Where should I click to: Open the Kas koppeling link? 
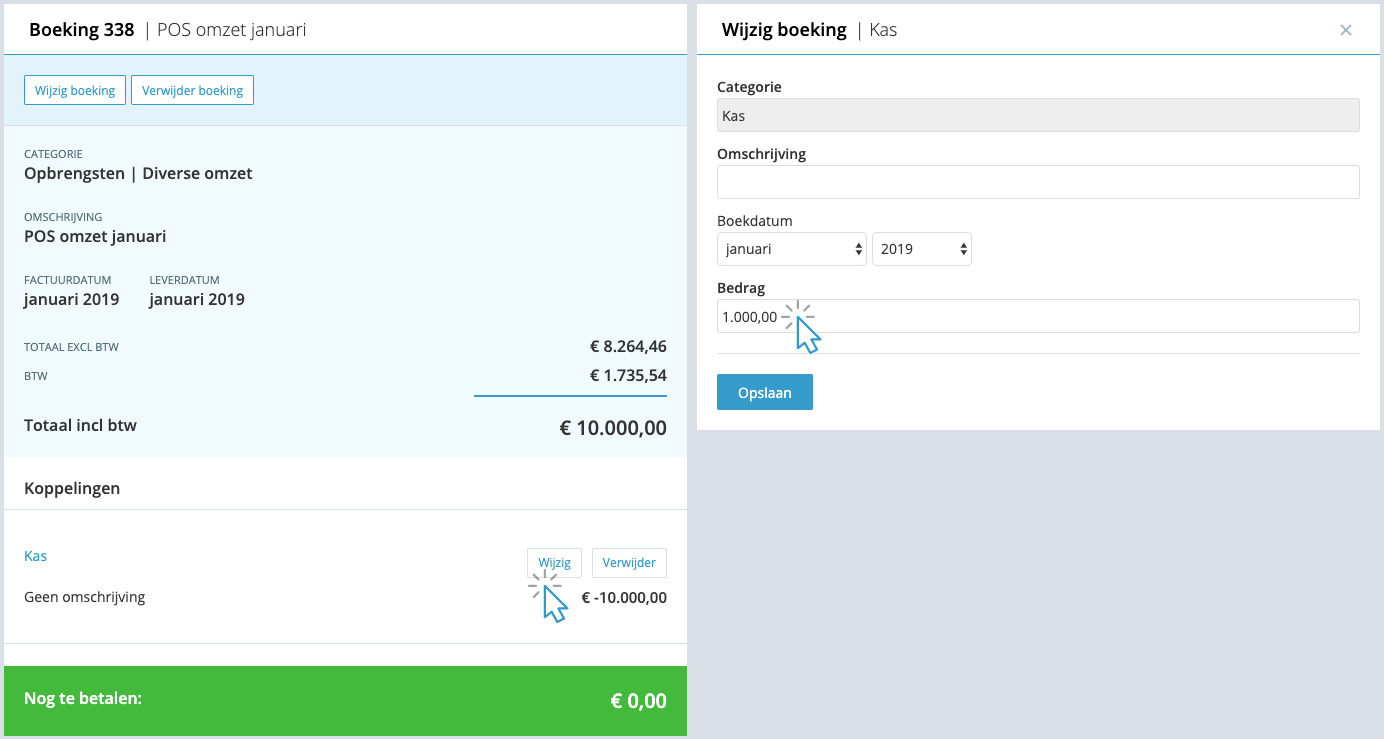36,556
